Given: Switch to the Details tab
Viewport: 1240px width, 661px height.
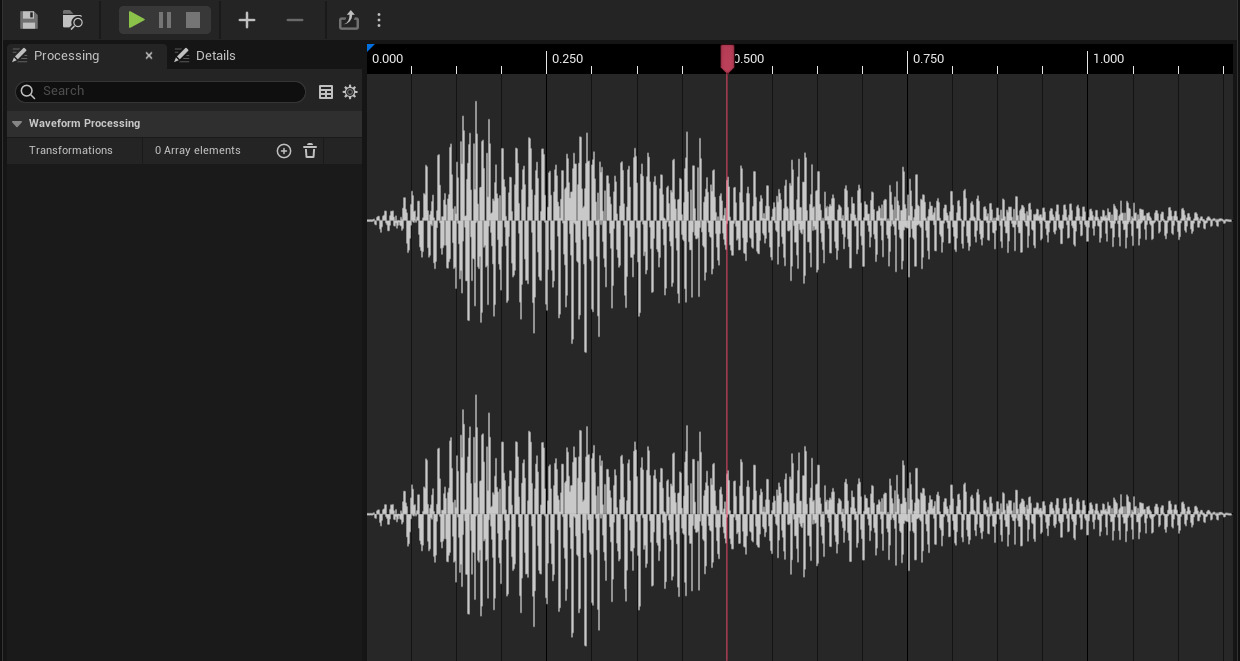Looking at the screenshot, I should coord(217,55).
